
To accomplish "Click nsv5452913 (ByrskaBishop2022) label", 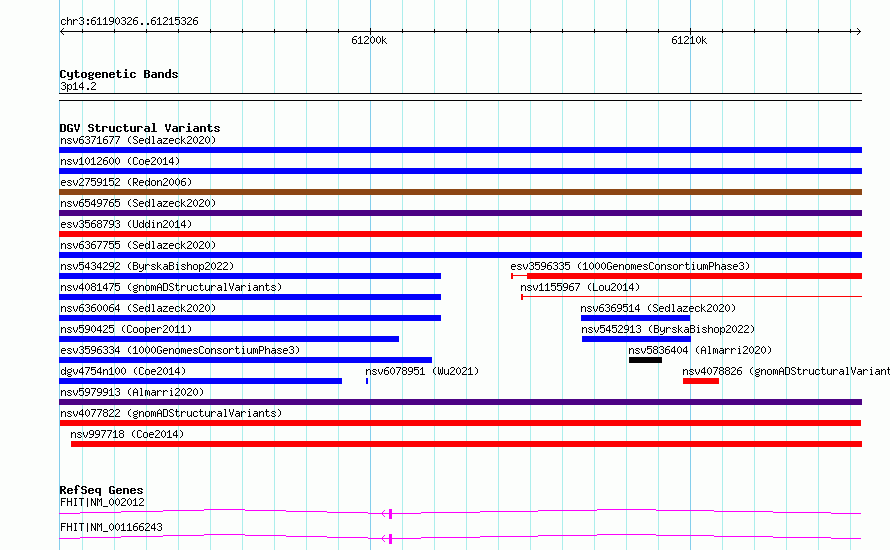I will (668, 329).
